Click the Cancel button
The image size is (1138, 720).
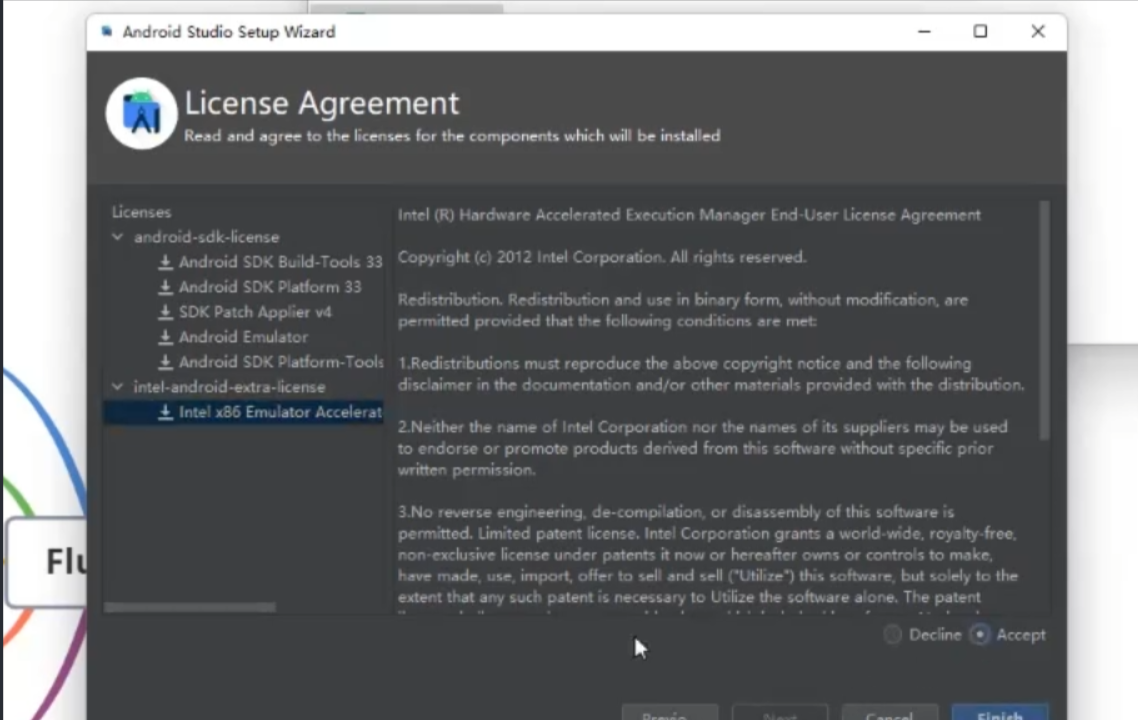click(x=890, y=712)
